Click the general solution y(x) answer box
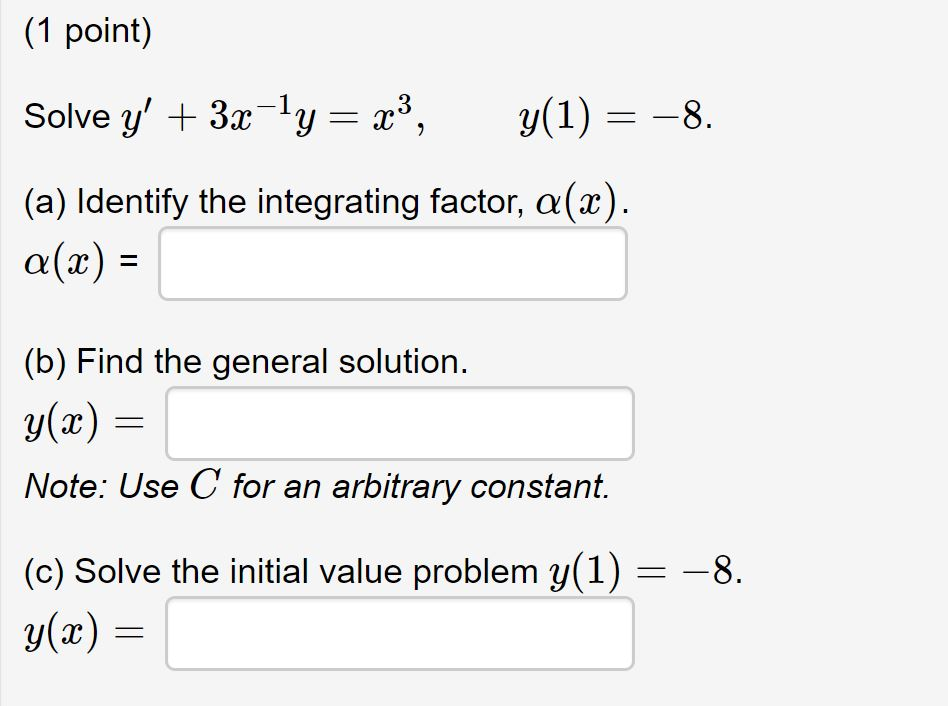 click(x=400, y=424)
